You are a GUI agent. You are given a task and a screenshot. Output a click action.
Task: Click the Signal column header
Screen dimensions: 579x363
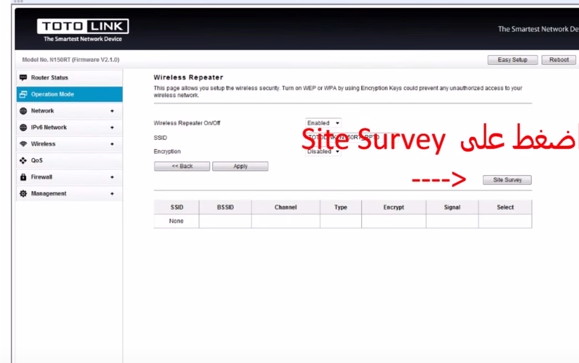[452, 207]
